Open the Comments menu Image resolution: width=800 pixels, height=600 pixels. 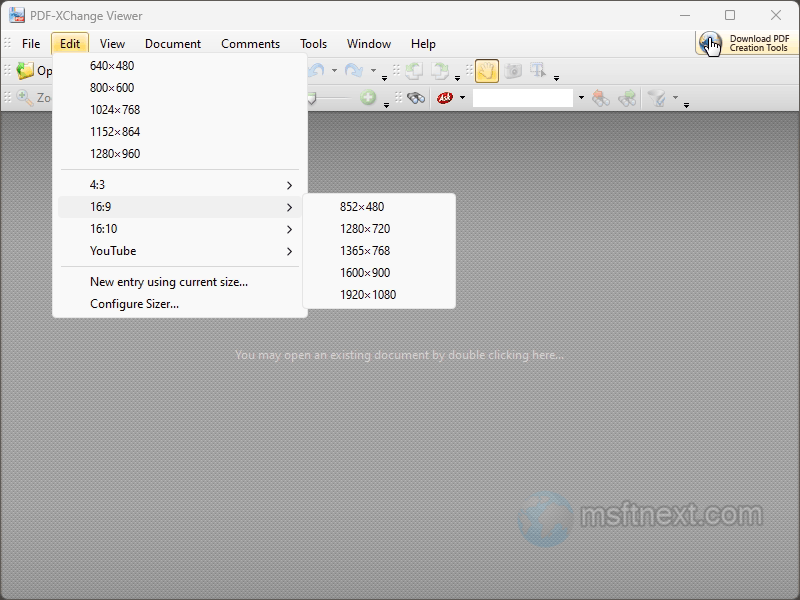point(251,44)
